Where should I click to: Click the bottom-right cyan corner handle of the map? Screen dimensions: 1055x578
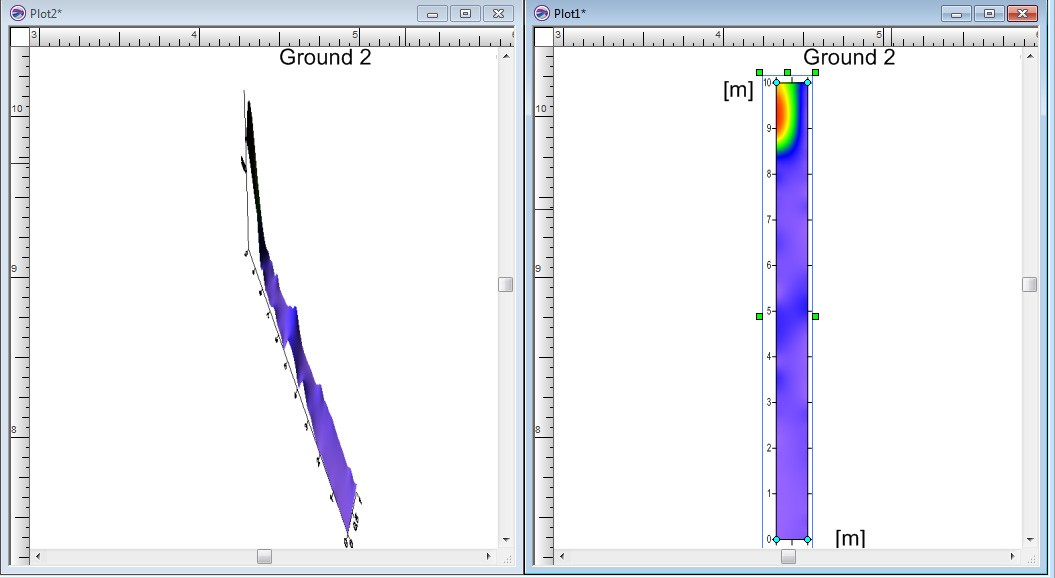808,540
